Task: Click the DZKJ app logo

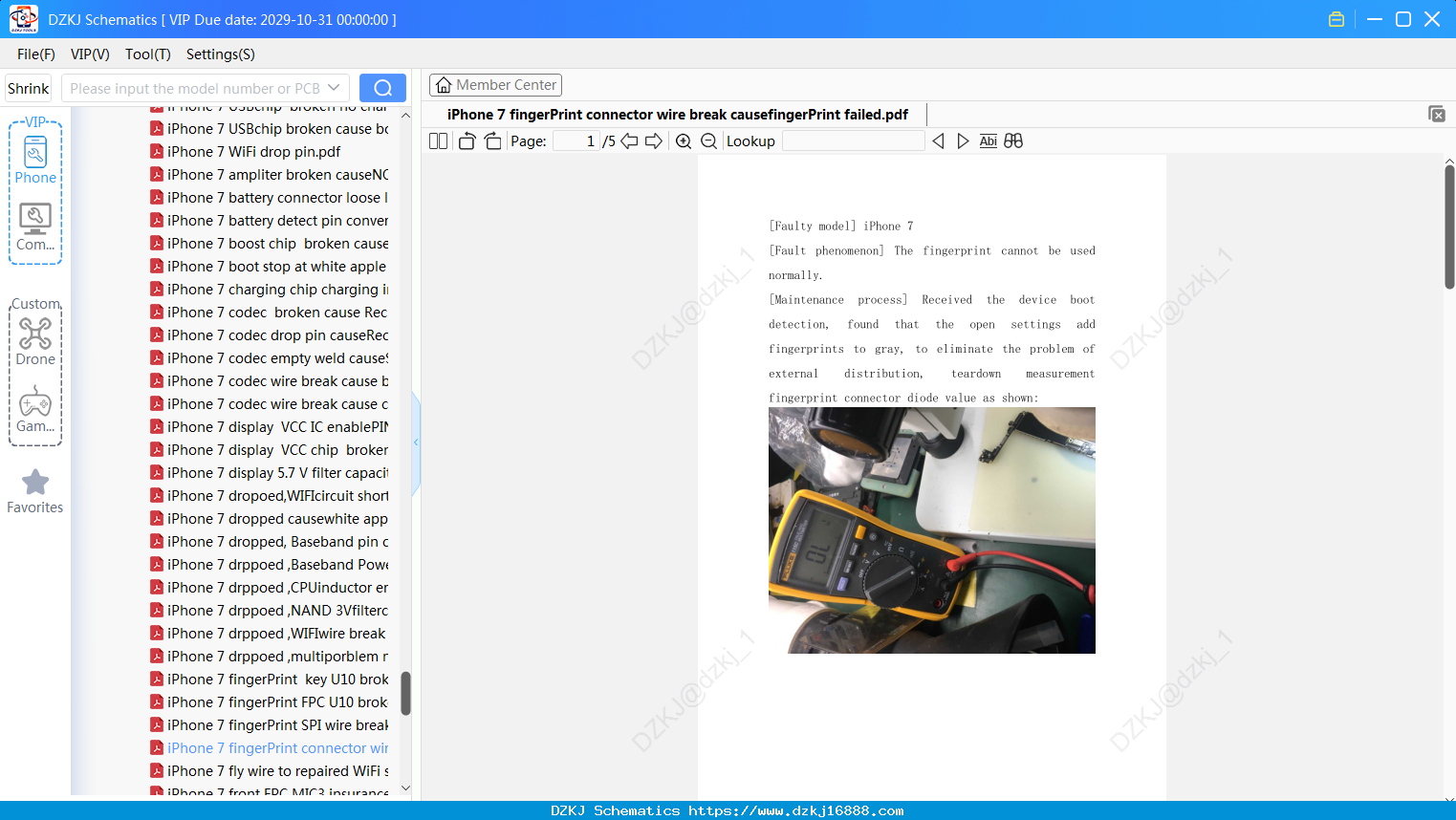Action: click(x=23, y=19)
